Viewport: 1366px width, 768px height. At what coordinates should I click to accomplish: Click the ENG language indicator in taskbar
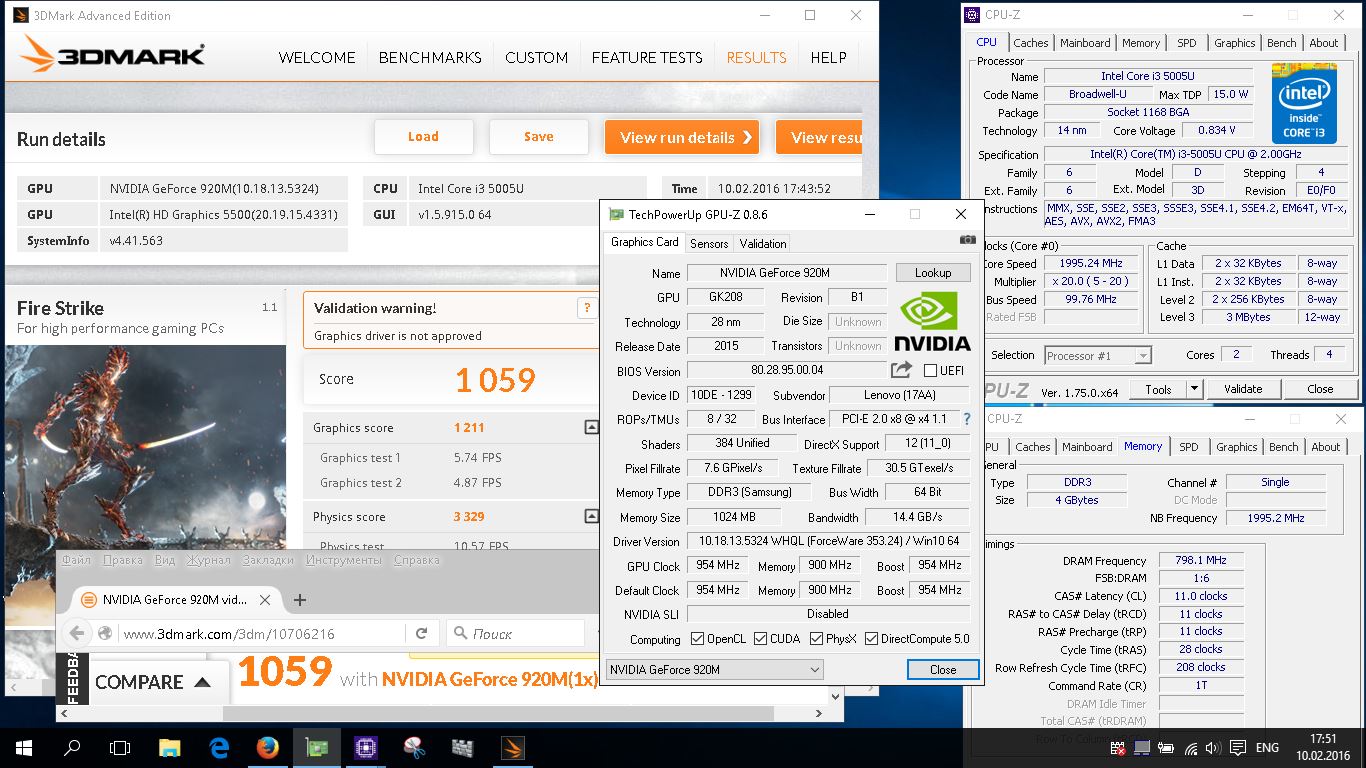click(x=1267, y=748)
